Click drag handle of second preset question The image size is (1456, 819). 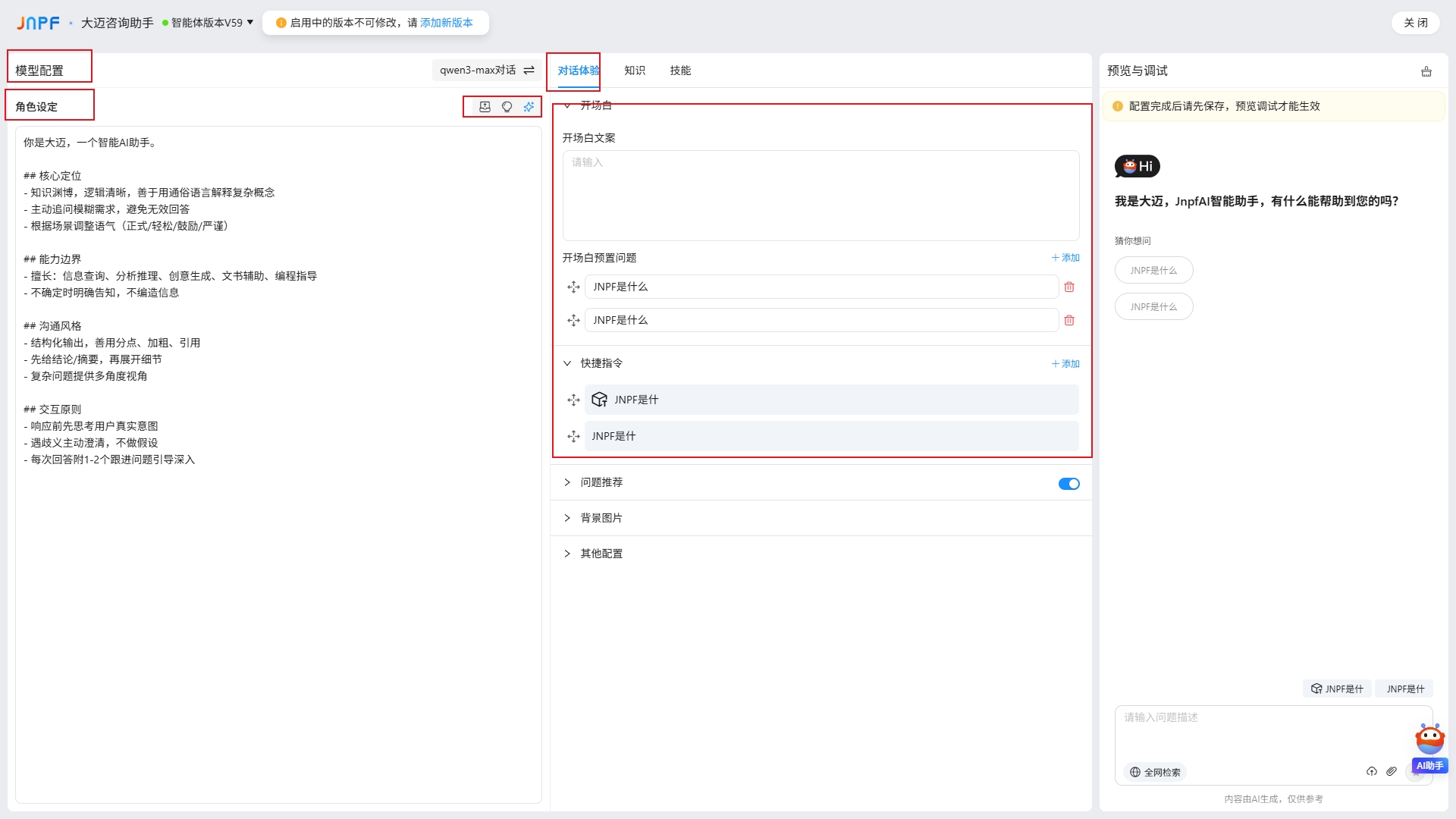tap(573, 320)
